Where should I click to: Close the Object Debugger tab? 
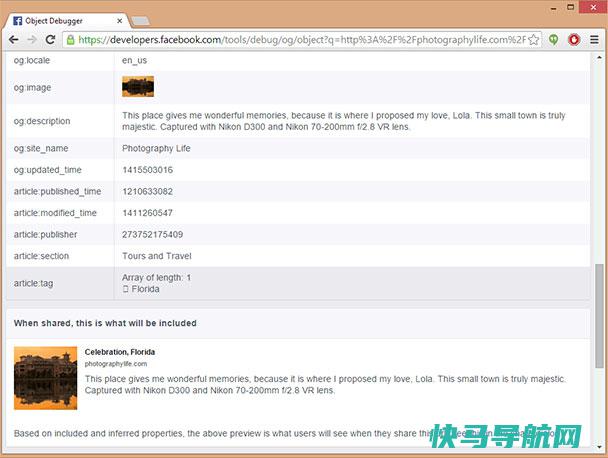click(x=120, y=21)
